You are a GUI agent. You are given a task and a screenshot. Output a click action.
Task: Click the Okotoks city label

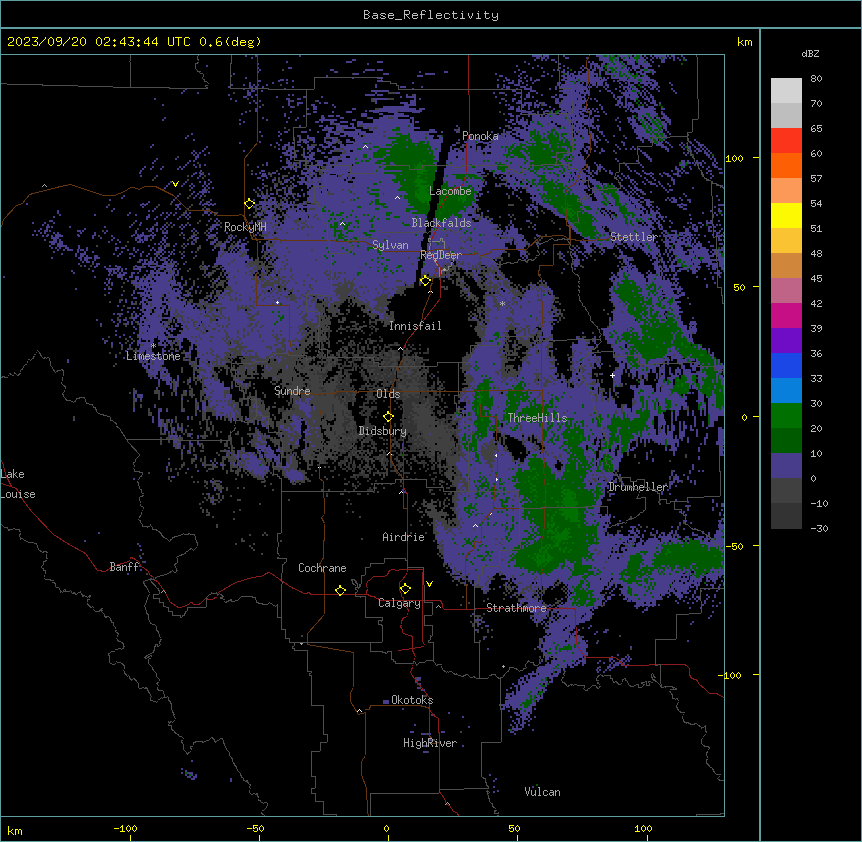coord(412,700)
